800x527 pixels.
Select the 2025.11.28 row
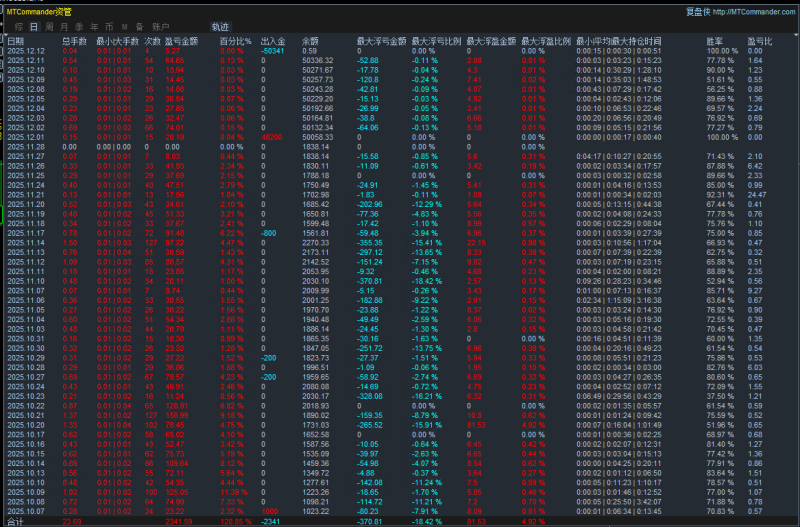tap(26, 146)
